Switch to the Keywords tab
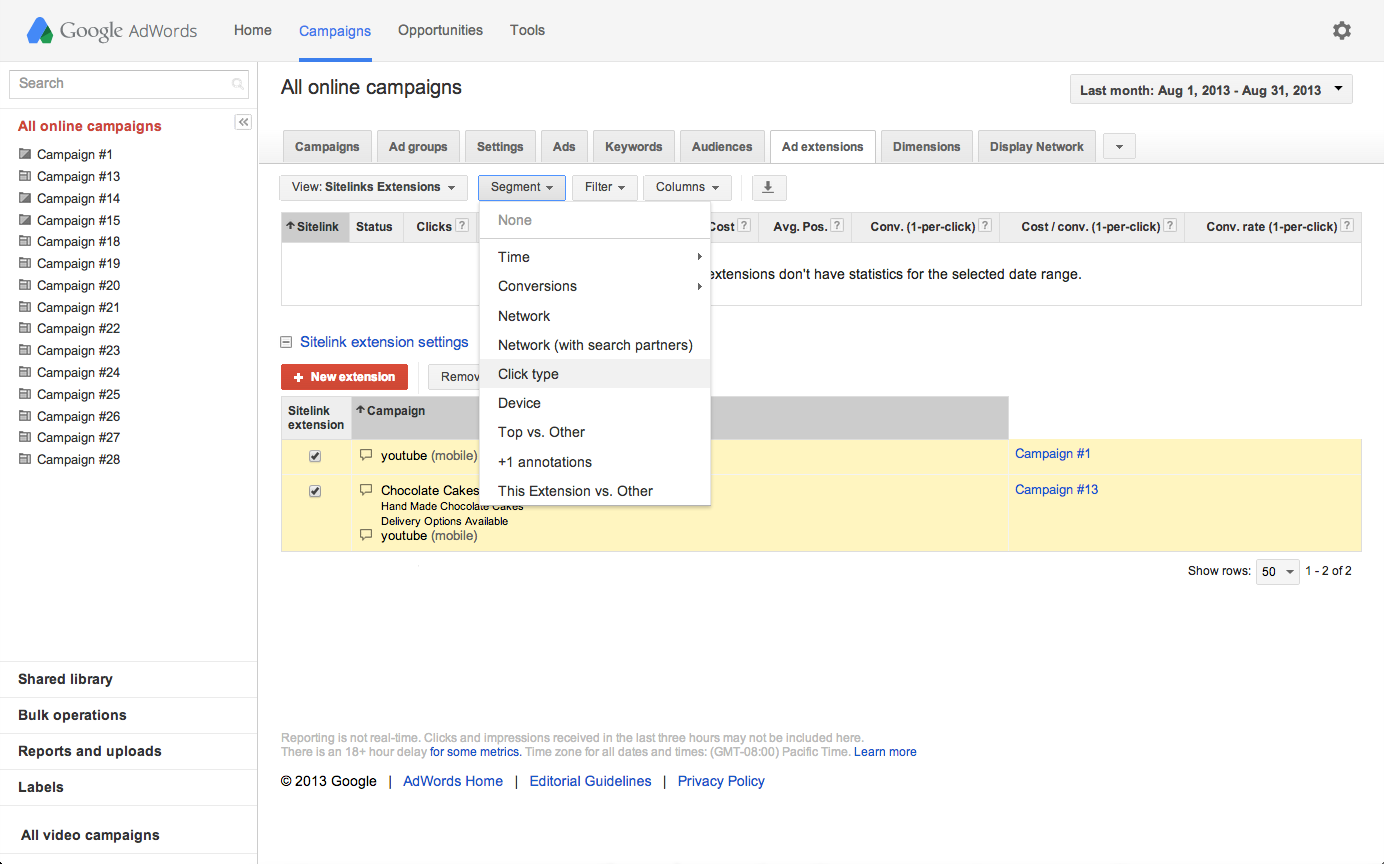 point(633,146)
